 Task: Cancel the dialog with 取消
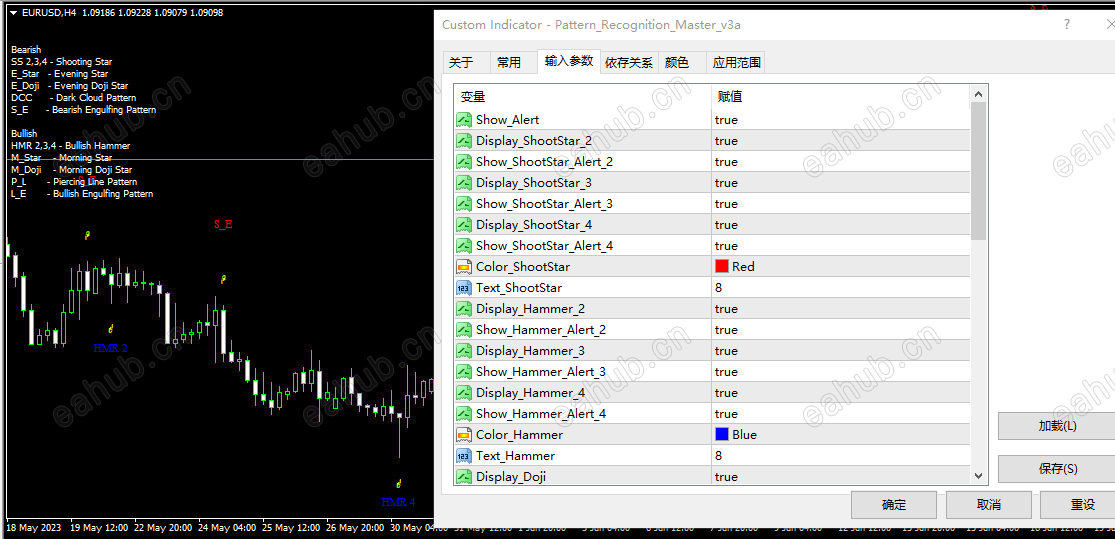pyautogui.click(x=988, y=505)
